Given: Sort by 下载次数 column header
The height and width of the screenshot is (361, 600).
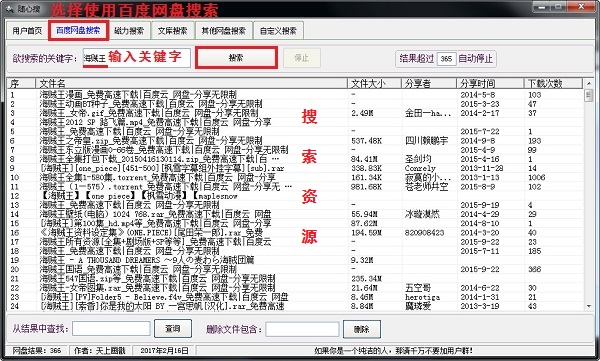Looking at the screenshot, I should tap(553, 83).
